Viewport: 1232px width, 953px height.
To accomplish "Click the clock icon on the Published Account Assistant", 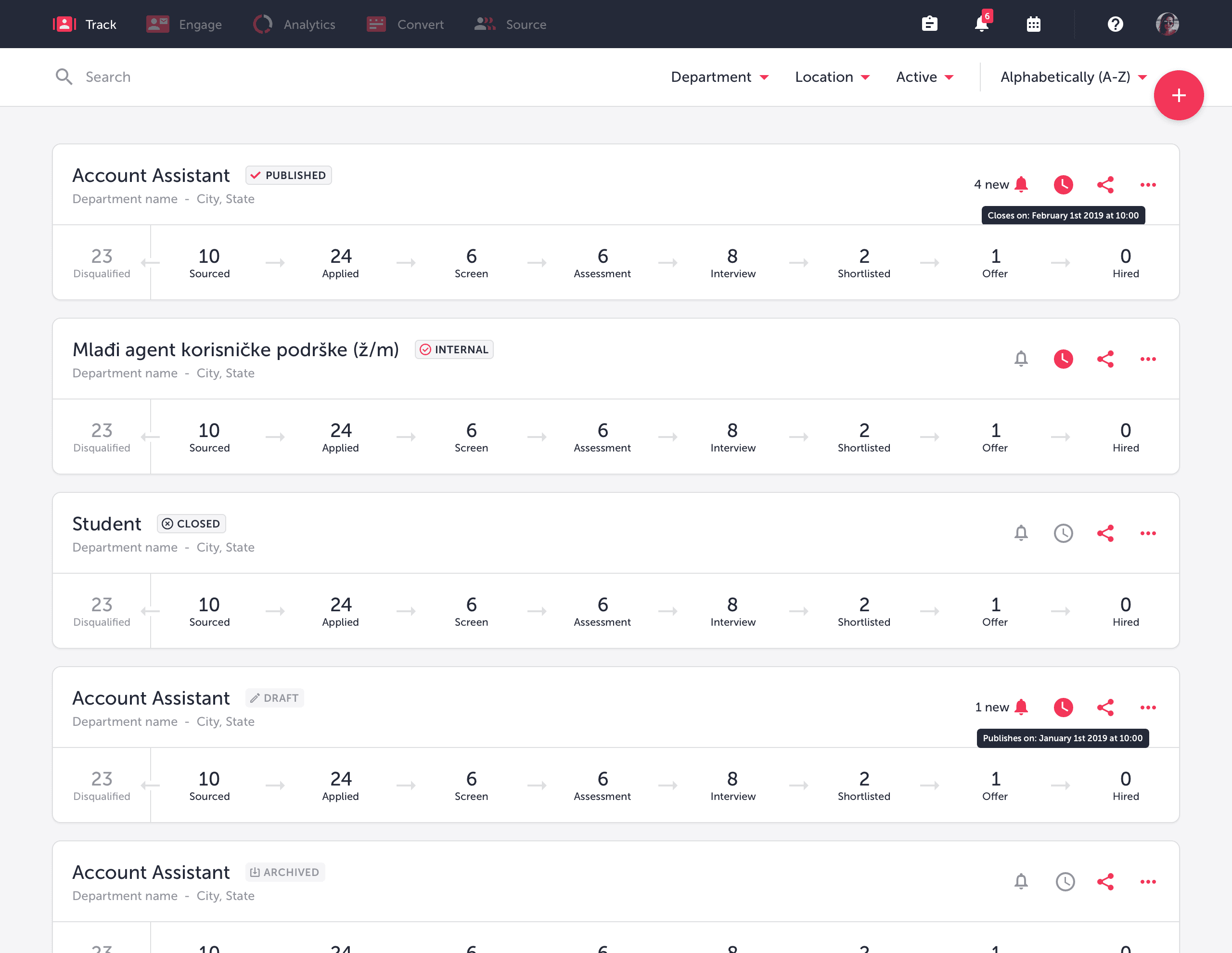I will 1064,184.
